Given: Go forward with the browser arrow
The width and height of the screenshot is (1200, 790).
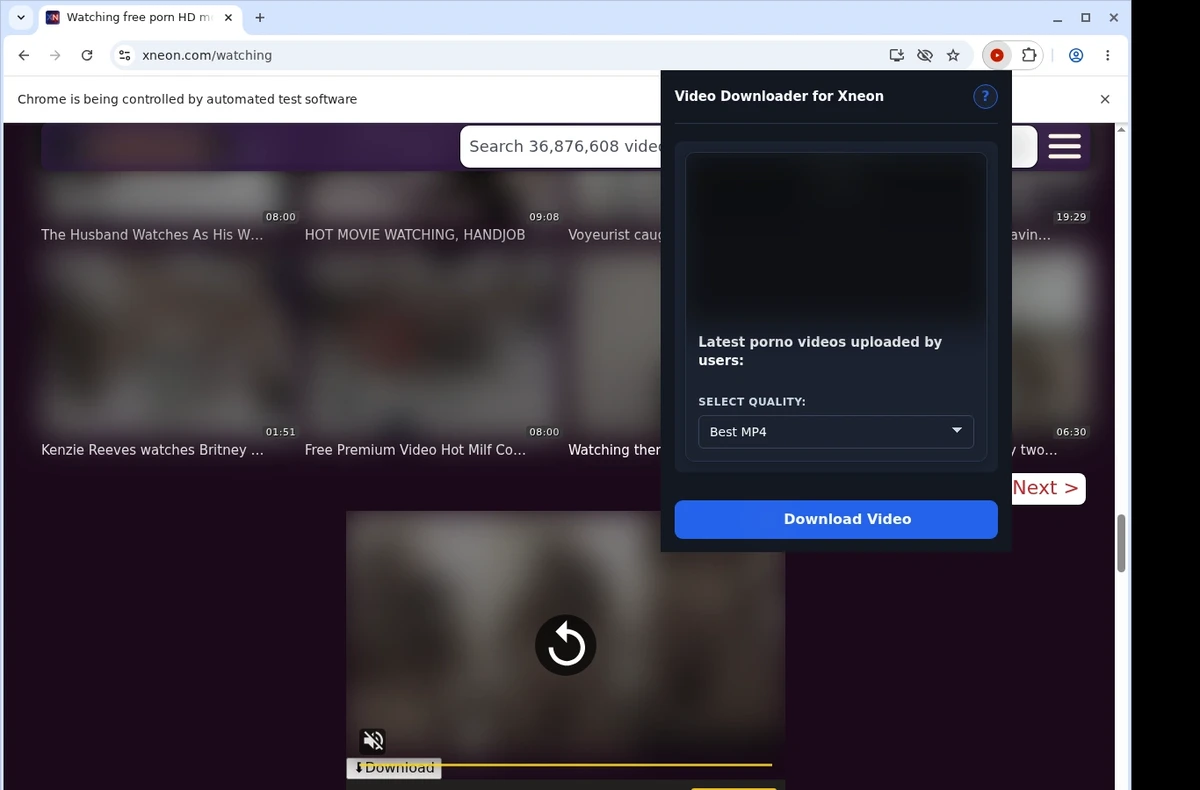Looking at the screenshot, I should 55,55.
